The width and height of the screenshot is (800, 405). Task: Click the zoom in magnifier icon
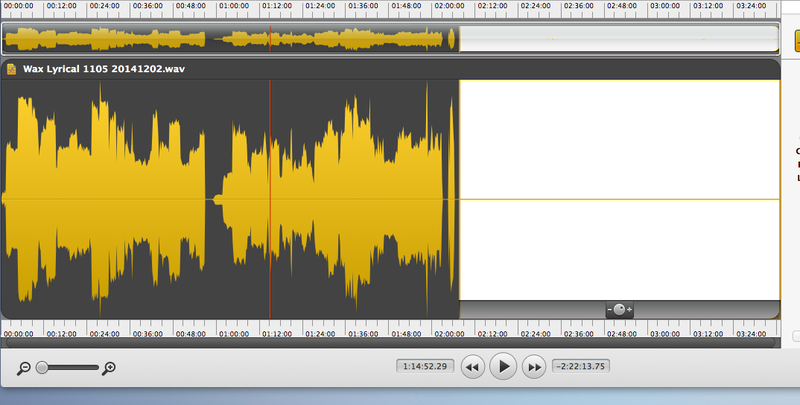(x=109, y=368)
